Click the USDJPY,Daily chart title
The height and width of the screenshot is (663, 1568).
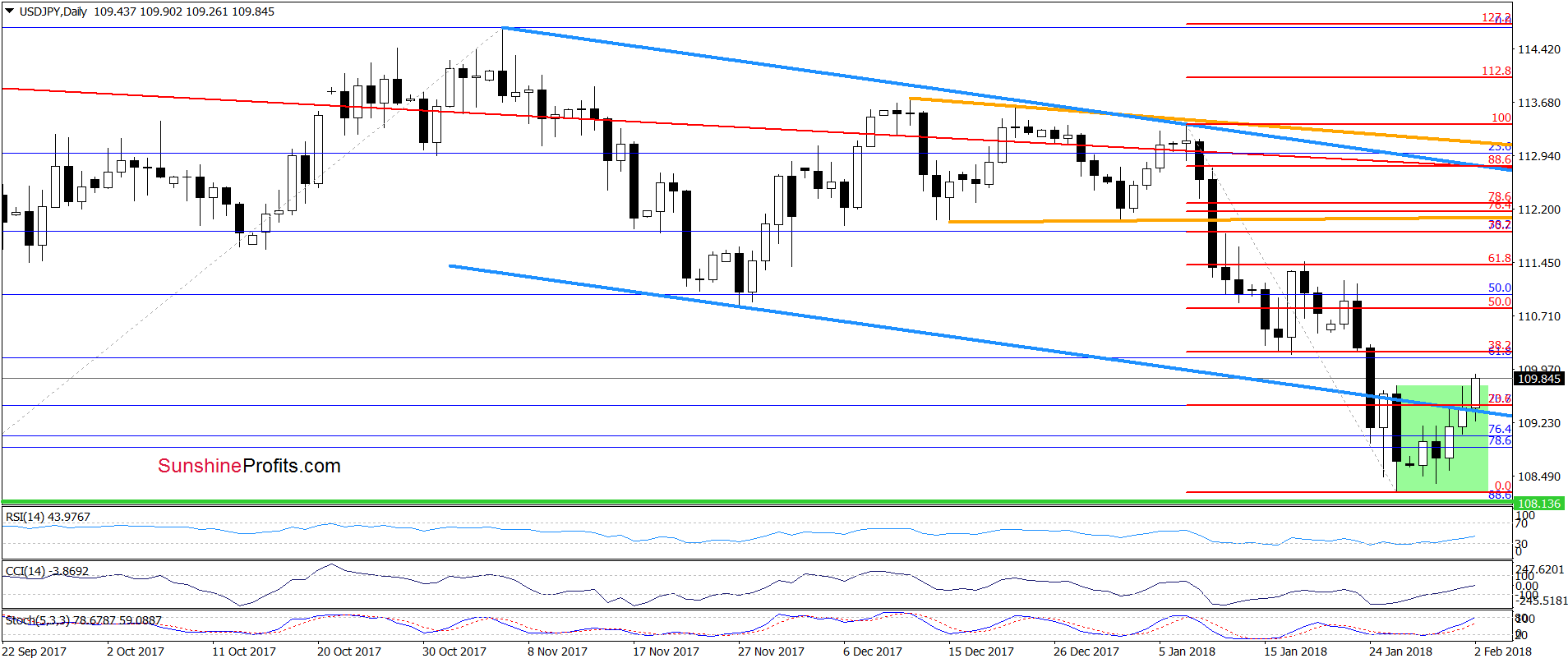pos(53,12)
